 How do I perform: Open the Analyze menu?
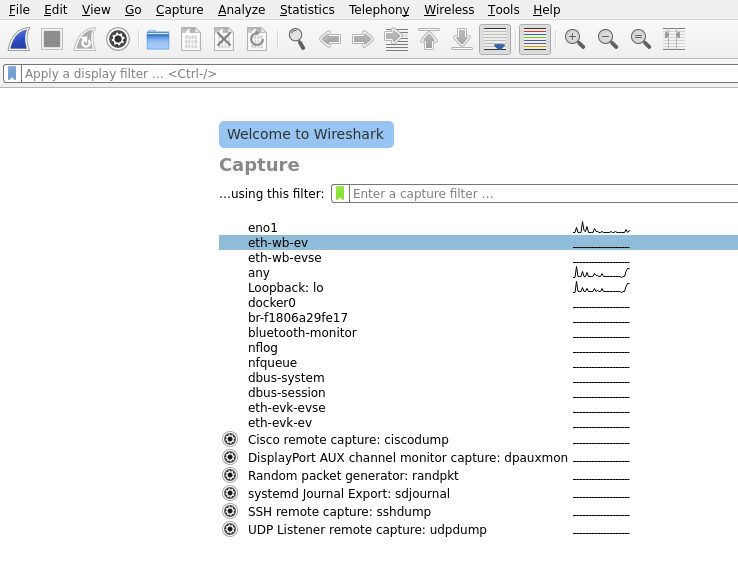pyautogui.click(x=241, y=9)
